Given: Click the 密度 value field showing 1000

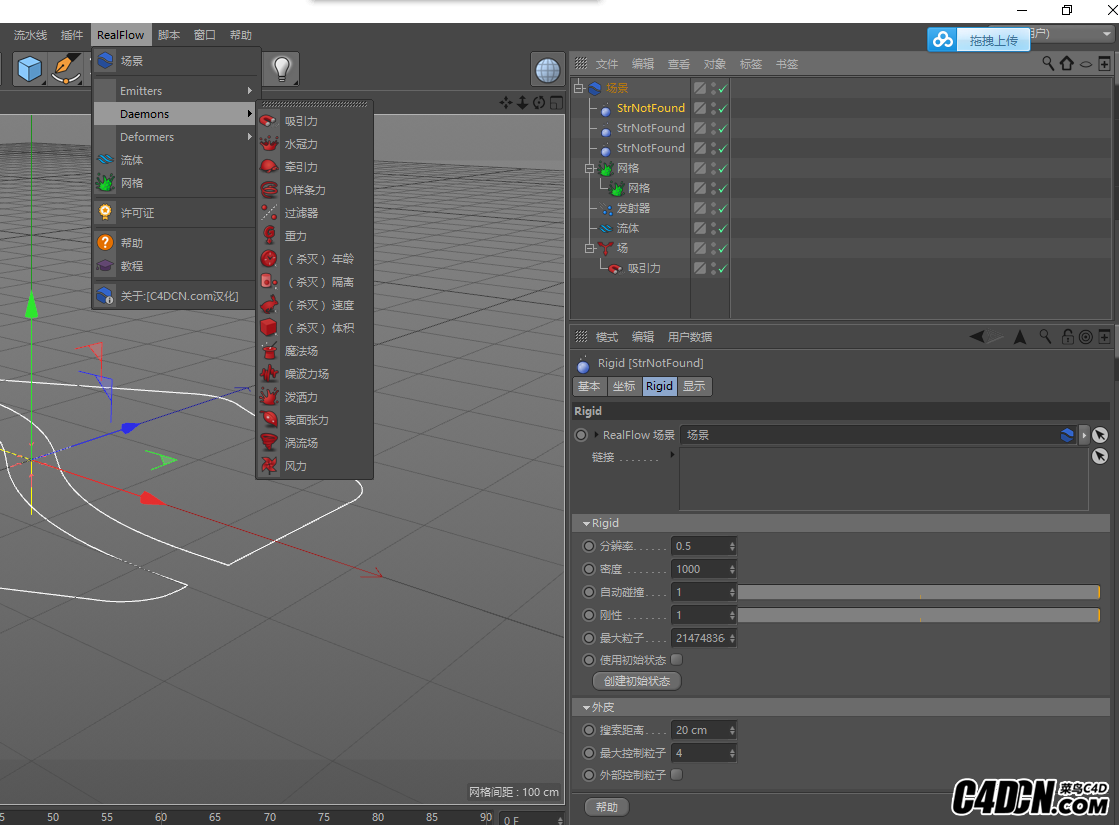Looking at the screenshot, I should coord(704,569).
